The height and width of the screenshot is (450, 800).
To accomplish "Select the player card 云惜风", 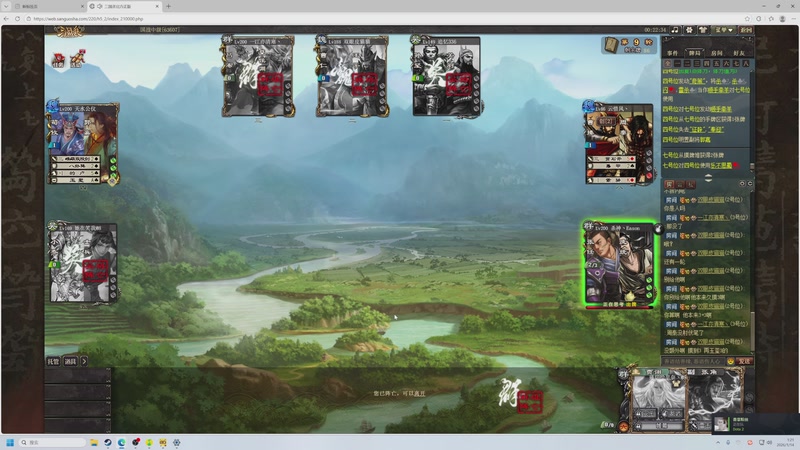I will [619, 144].
